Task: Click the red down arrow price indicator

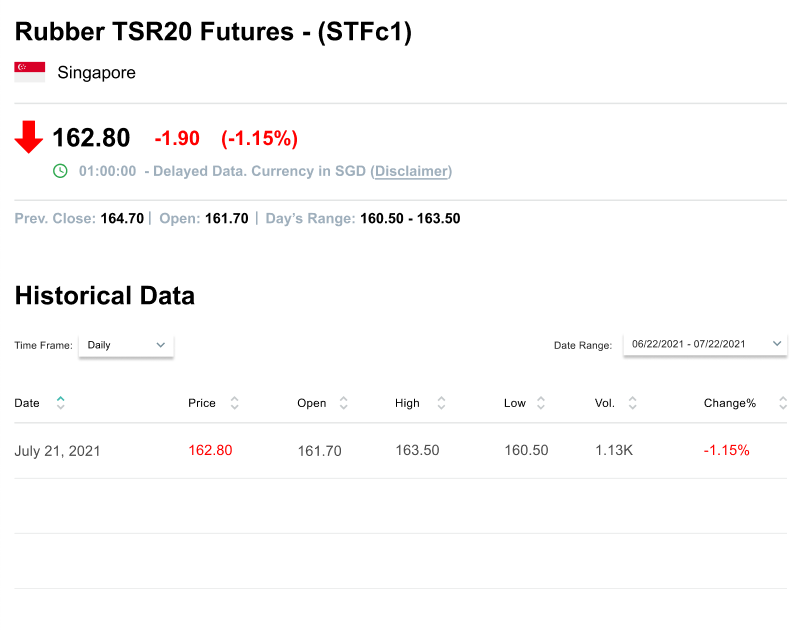Action: pos(29,137)
